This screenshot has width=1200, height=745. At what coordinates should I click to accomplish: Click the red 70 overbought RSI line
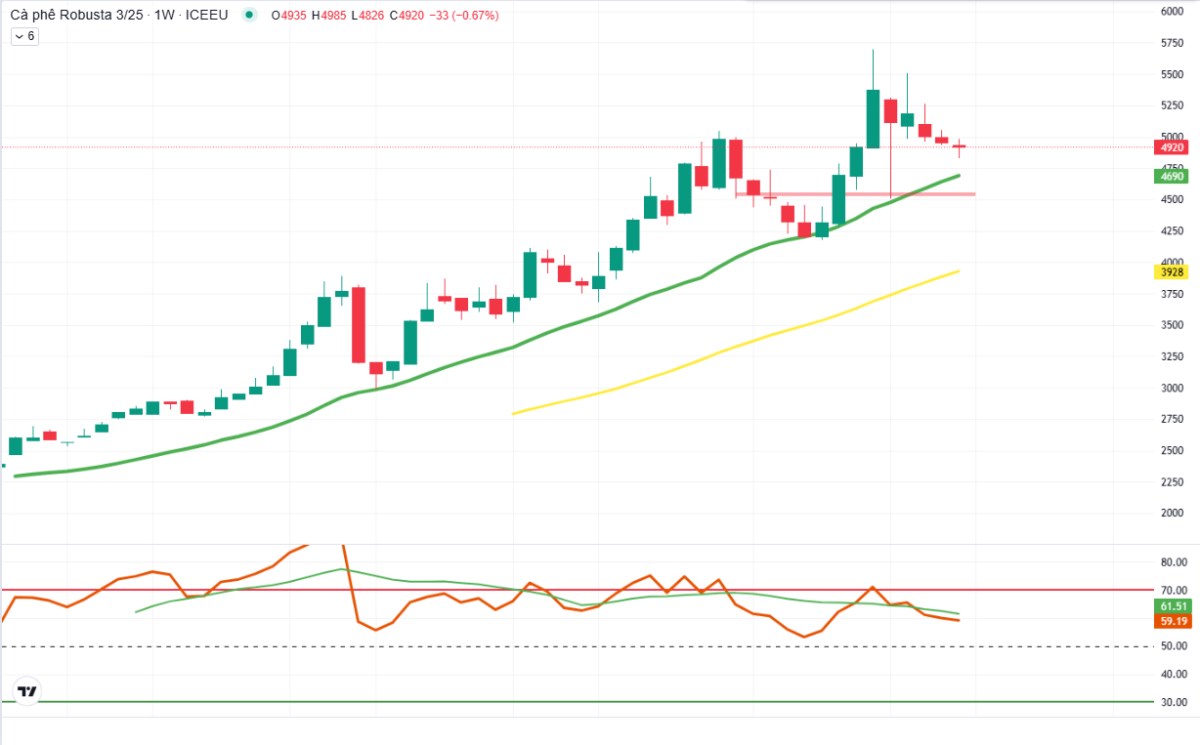(x=500, y=590)
